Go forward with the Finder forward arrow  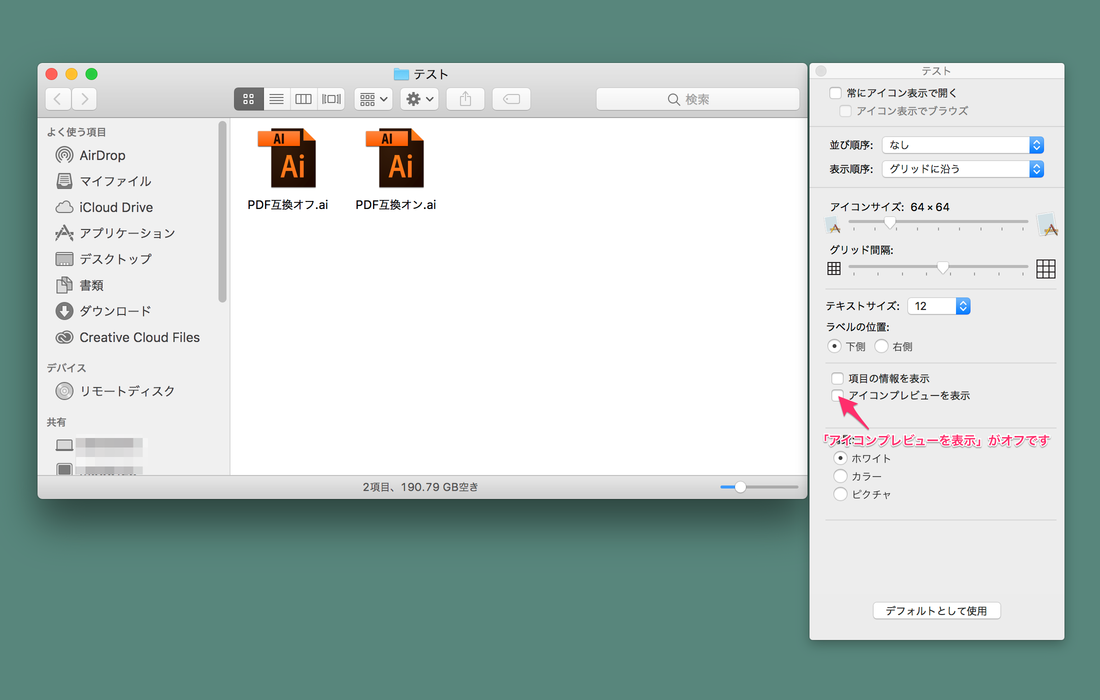(84, 99)
